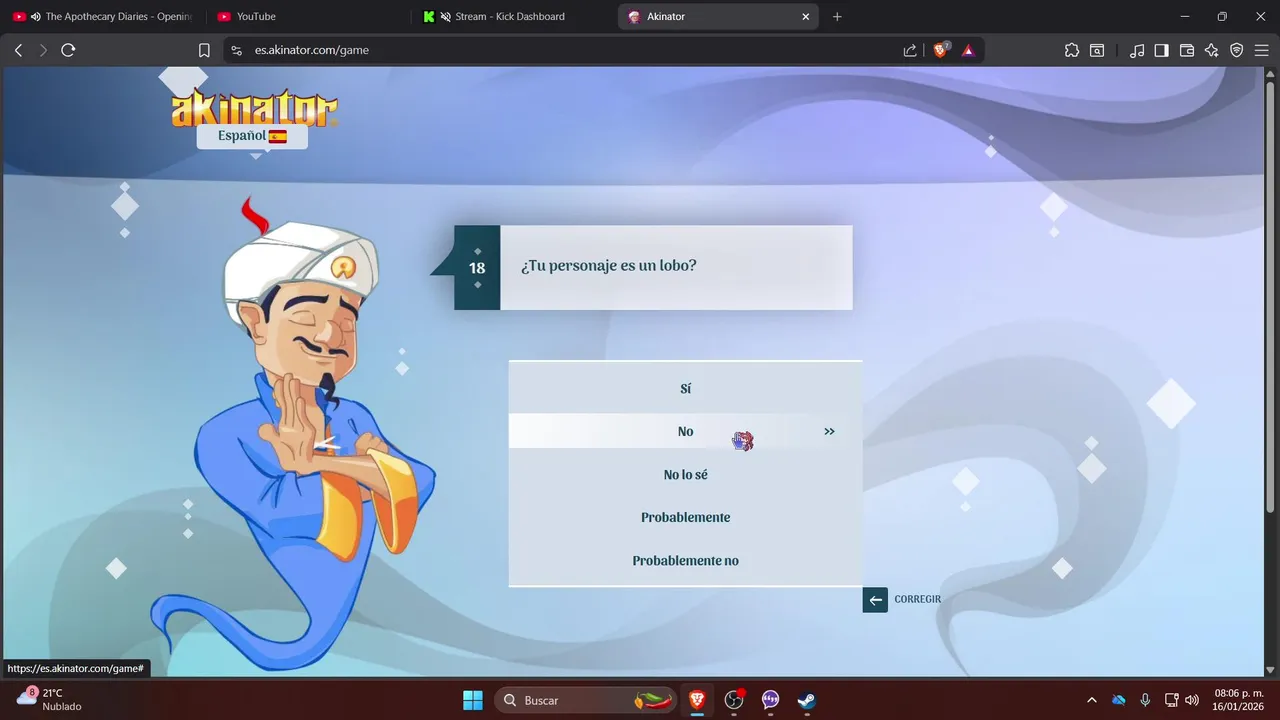Screen dimensions: 1280x720
Task: Open the volume speaker tray icon
Action: (1191, 700)
